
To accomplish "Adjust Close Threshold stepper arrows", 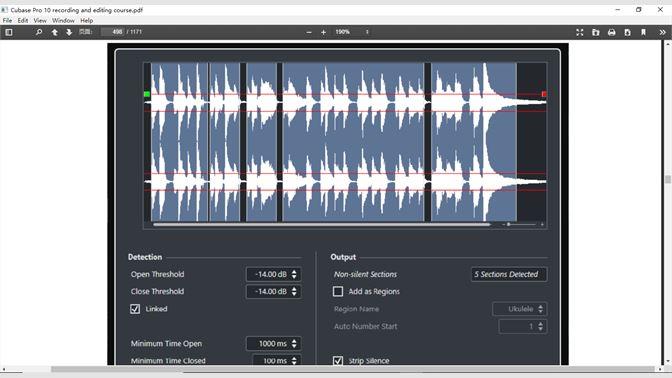I will click(x=294, y=291).
